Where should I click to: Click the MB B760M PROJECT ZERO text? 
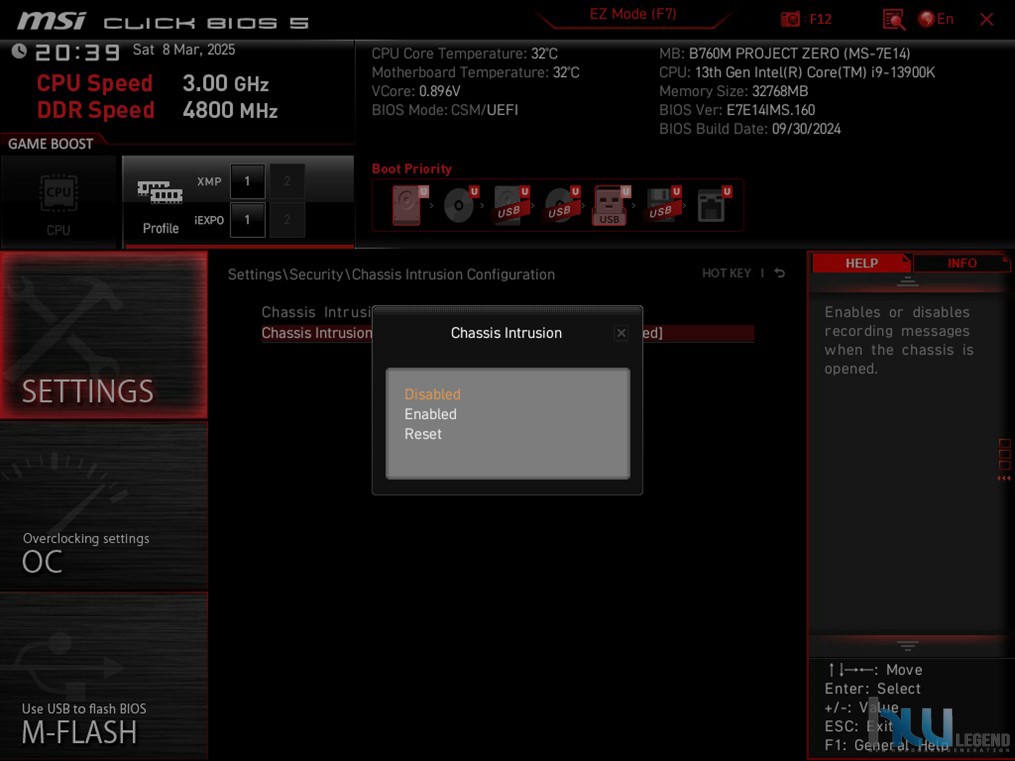click(x=785, y=53)
